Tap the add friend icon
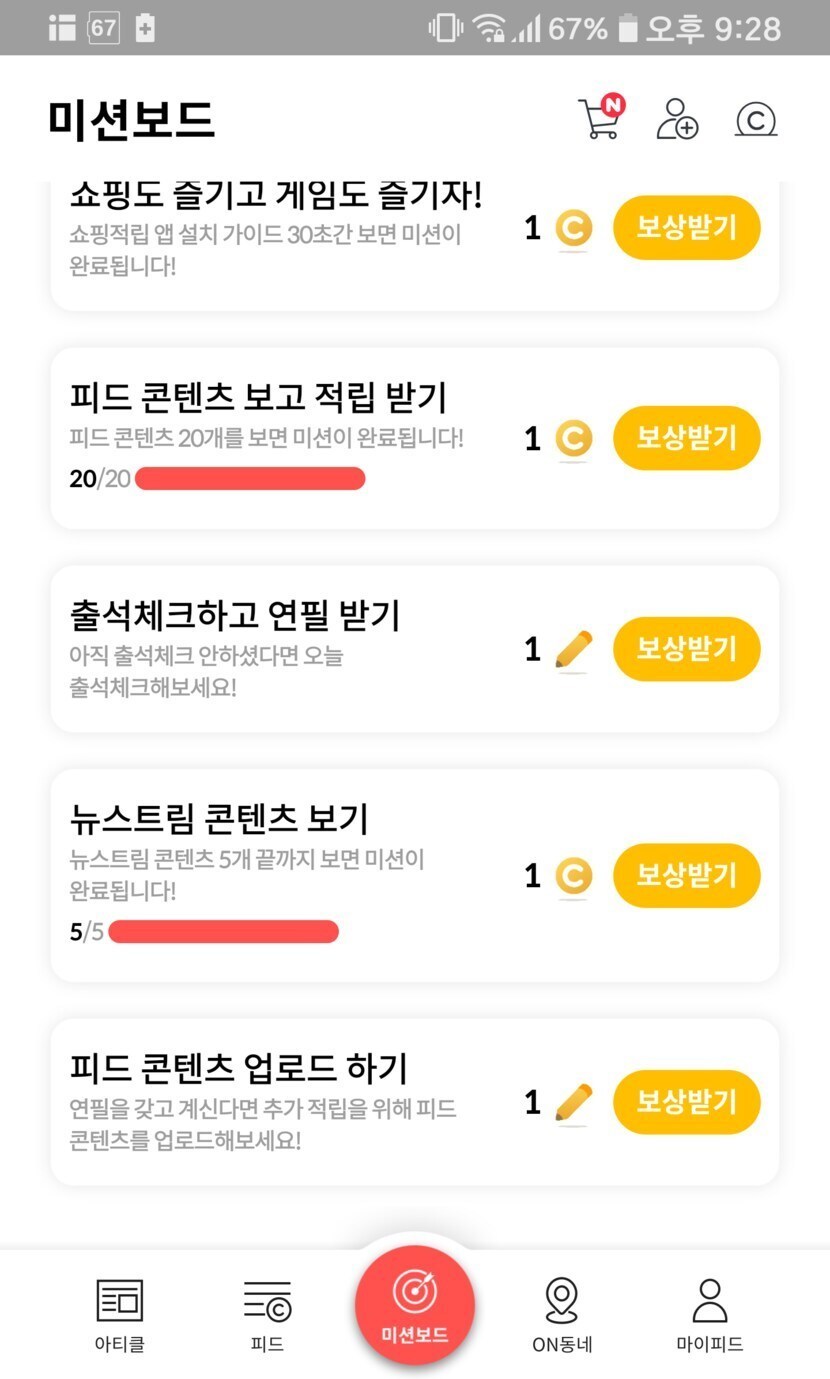This screenshot has height=1379, width=830. [x=677, y=119]
